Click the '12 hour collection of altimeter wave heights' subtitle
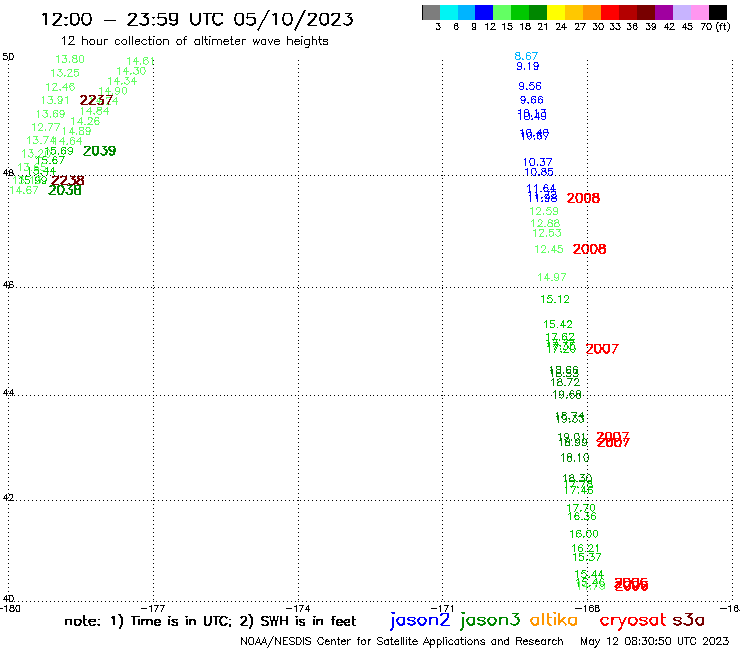 (195, 41)
